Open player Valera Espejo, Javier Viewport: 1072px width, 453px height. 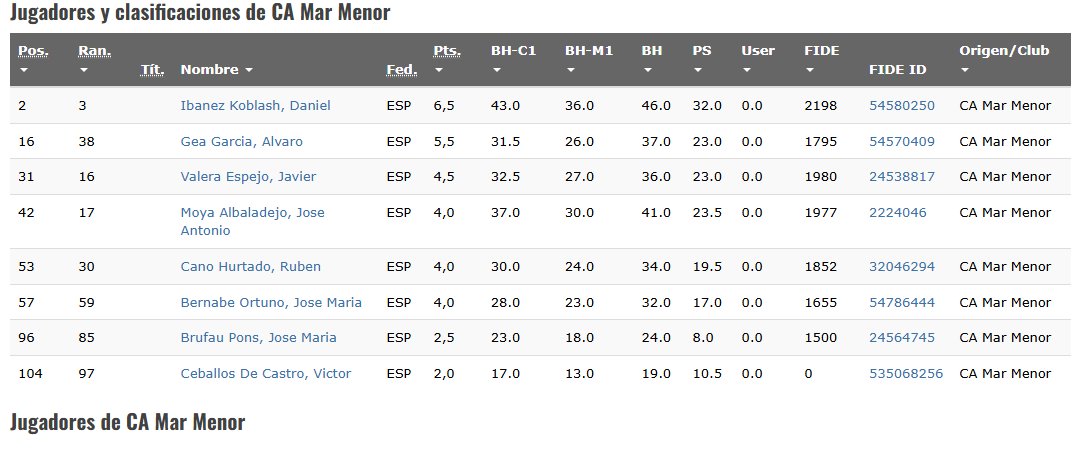coord(248,177)
